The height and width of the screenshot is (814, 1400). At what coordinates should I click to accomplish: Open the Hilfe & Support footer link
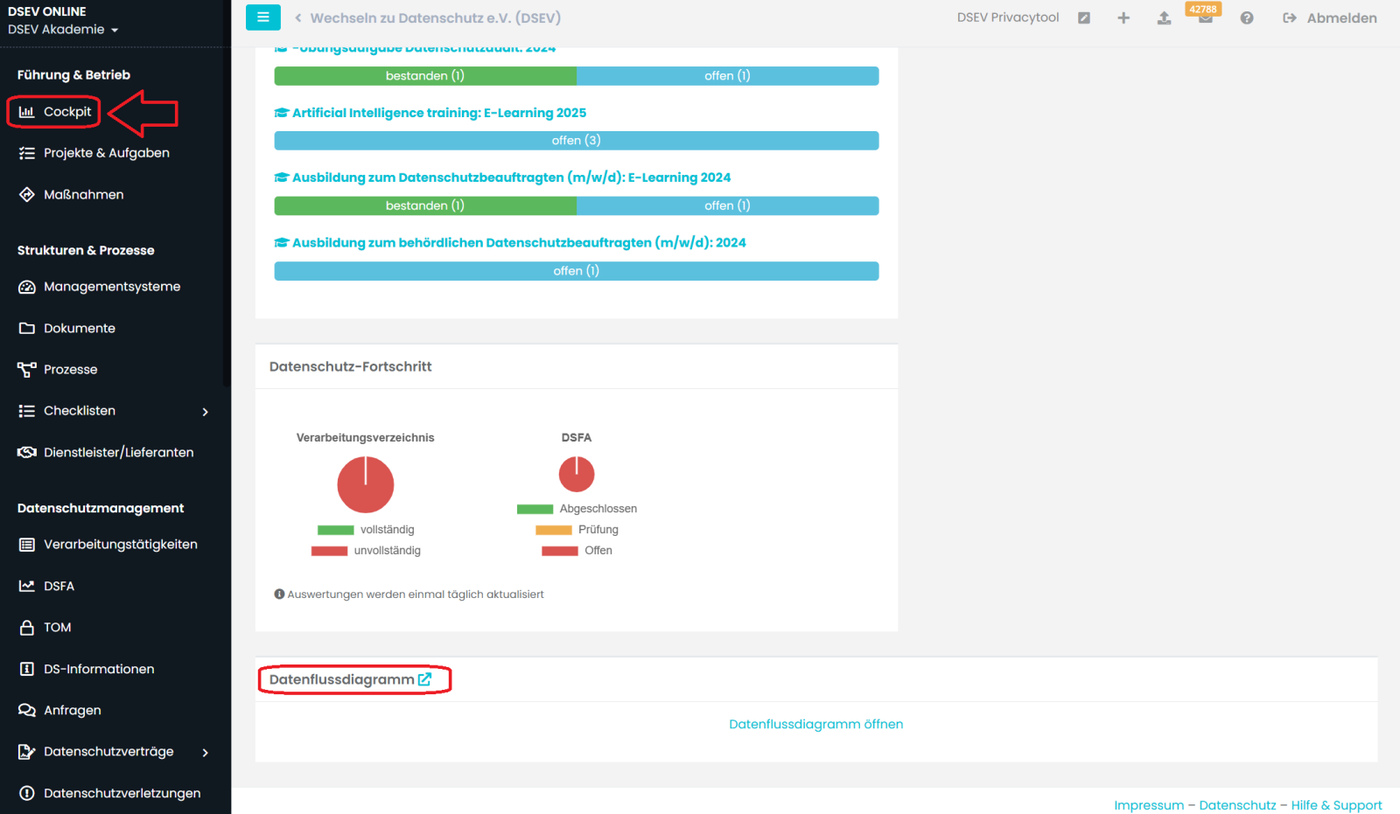1337,805
